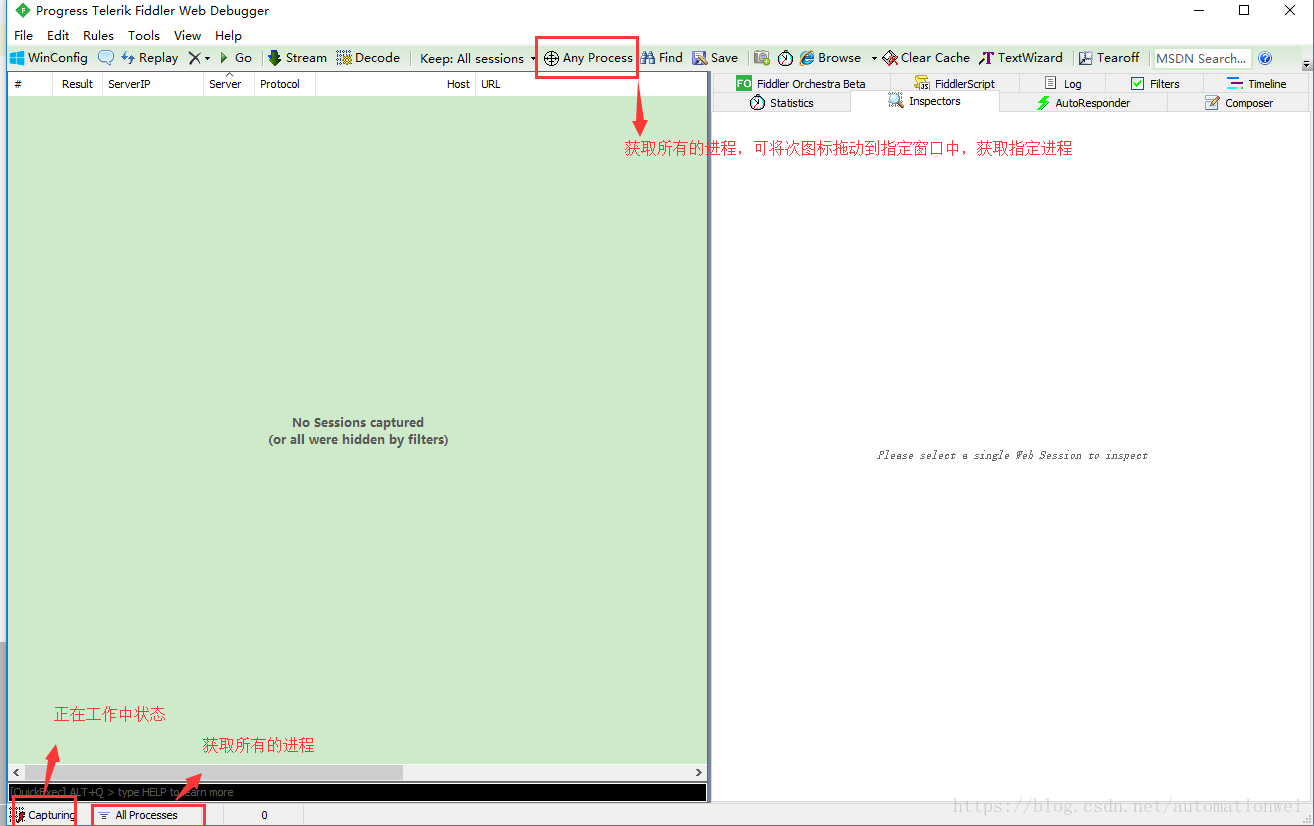Viewport: 1314px width, 826px height.
Task: Click the Progress Telerik Fiddler title icon
Action: [23, 10]
